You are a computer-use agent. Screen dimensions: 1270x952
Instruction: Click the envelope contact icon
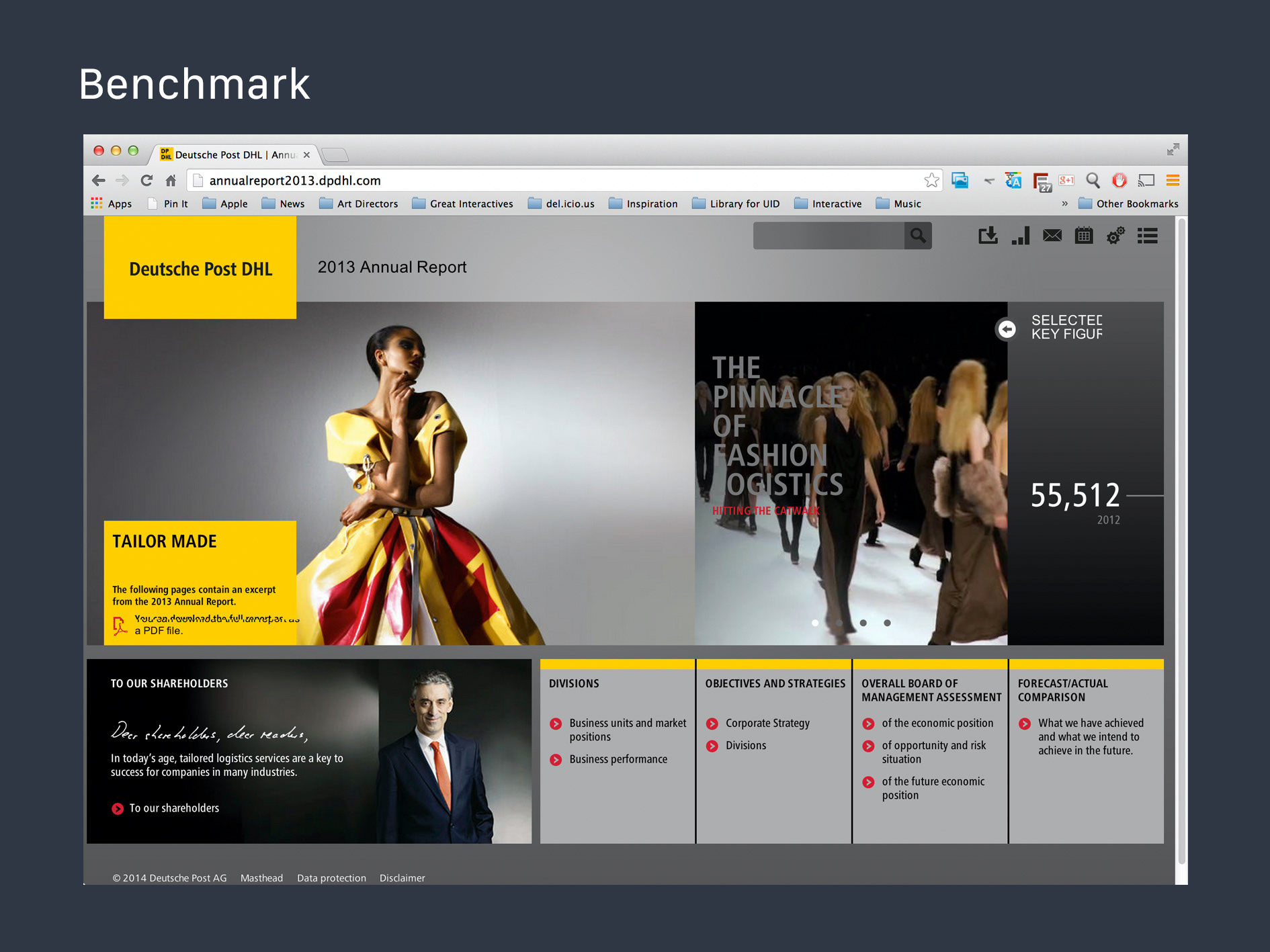tap(1052, 236)
